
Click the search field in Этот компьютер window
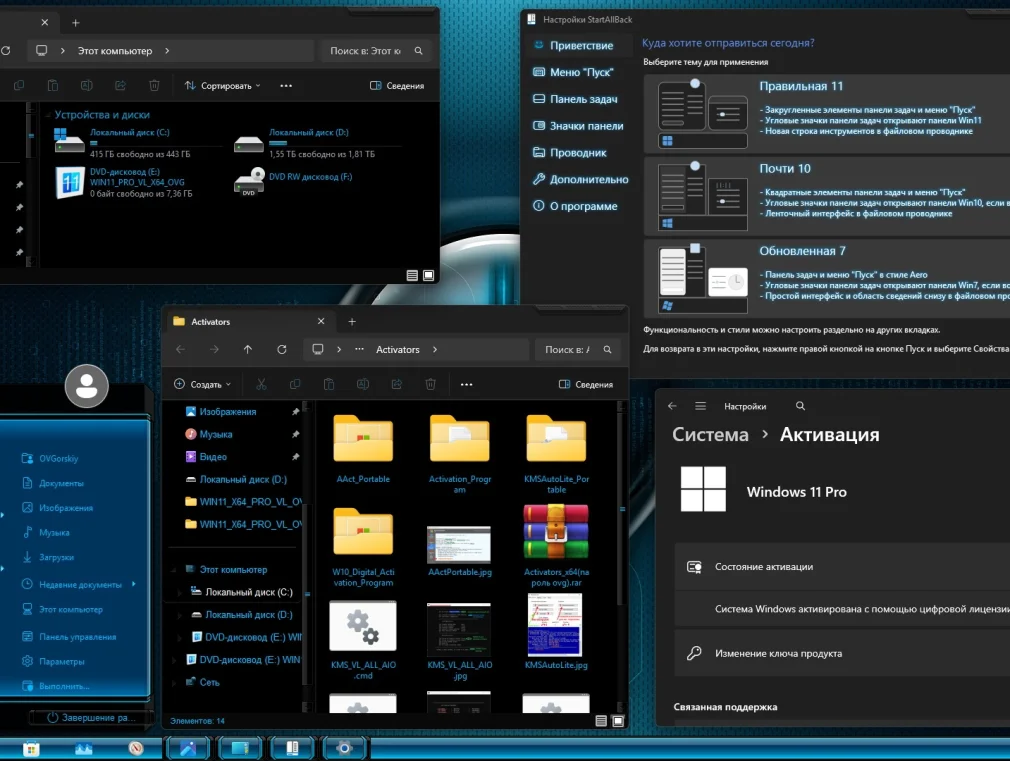point(370,50)
